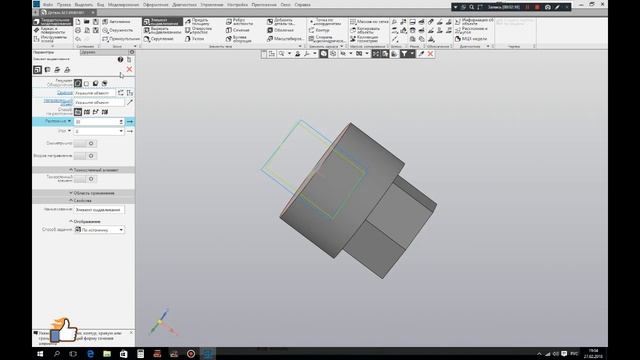Select the Extrude element (Элемент выдавливания) tool
Image resolution: width=640 pixels, height=360 pixels.
coord(162,21)
